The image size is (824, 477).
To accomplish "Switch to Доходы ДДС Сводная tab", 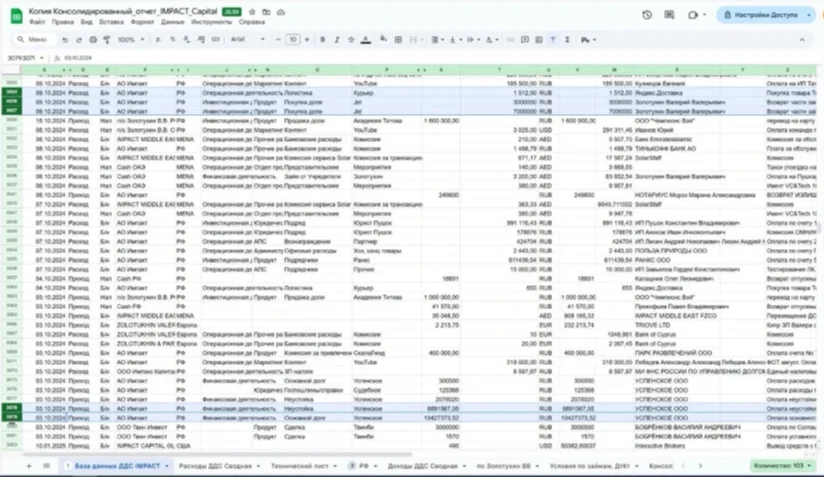I will click(x=427, y=466).
